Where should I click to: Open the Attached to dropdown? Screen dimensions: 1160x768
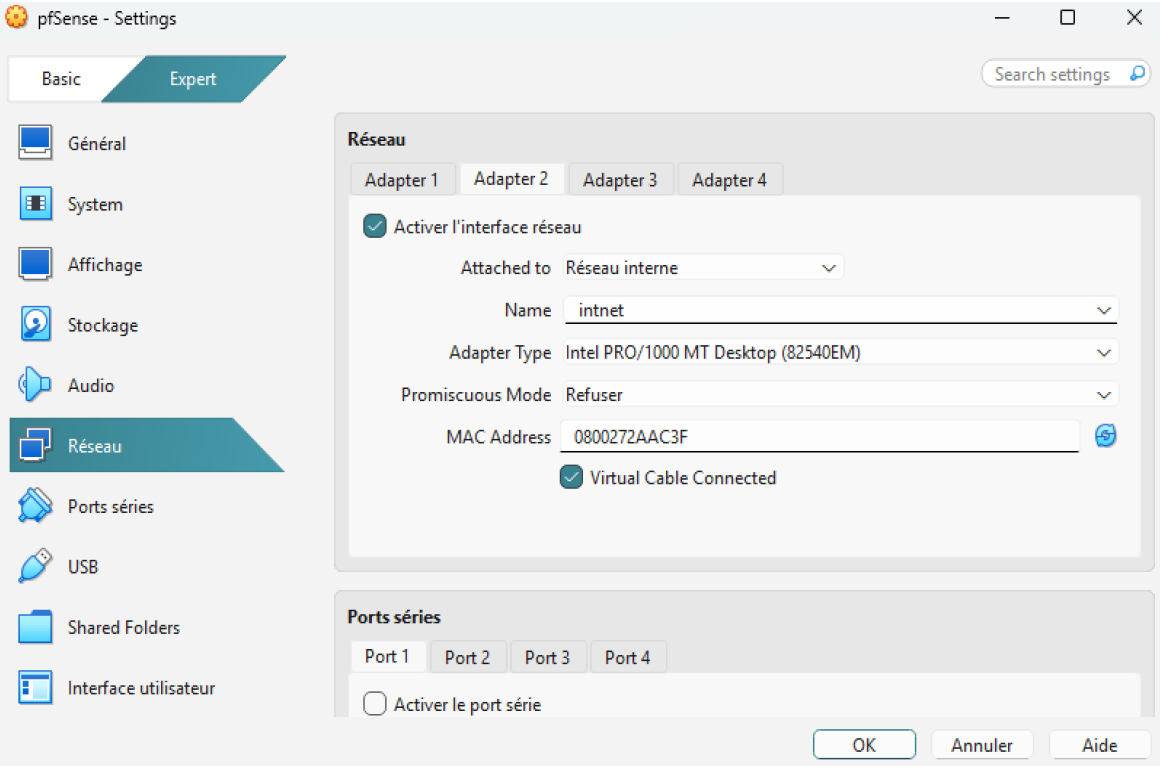[x=703, y=267]
